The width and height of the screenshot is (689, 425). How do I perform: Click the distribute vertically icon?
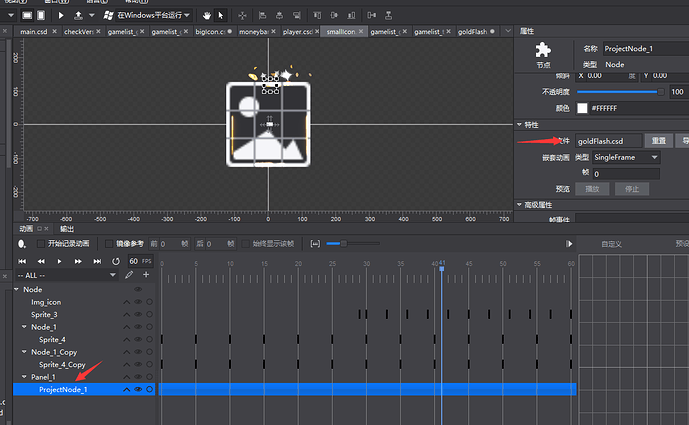388,15
